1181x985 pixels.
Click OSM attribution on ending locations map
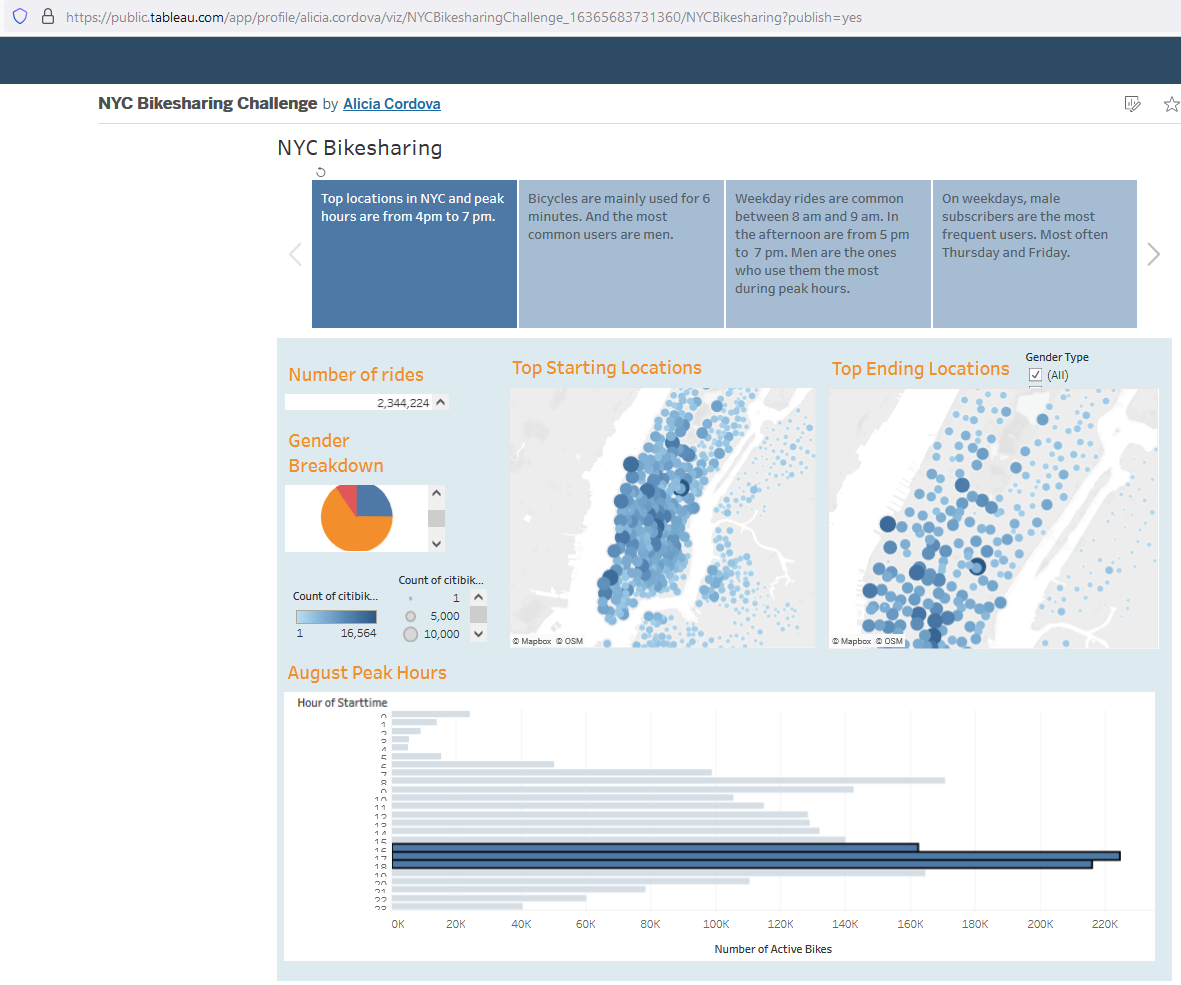tap(890, 641)
